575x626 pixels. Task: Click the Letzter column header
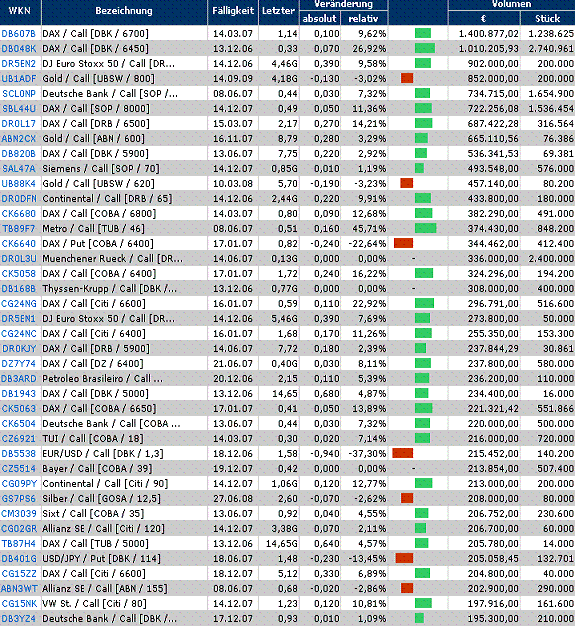coord(278,11)
